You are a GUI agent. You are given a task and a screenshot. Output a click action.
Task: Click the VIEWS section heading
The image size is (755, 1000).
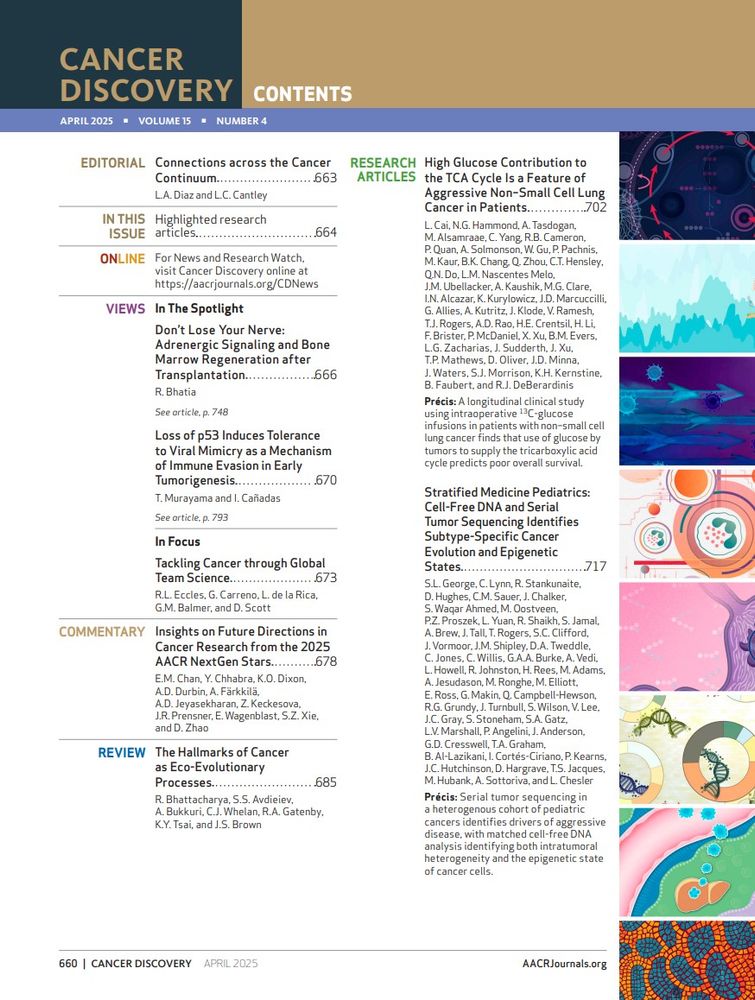(126, 309)
